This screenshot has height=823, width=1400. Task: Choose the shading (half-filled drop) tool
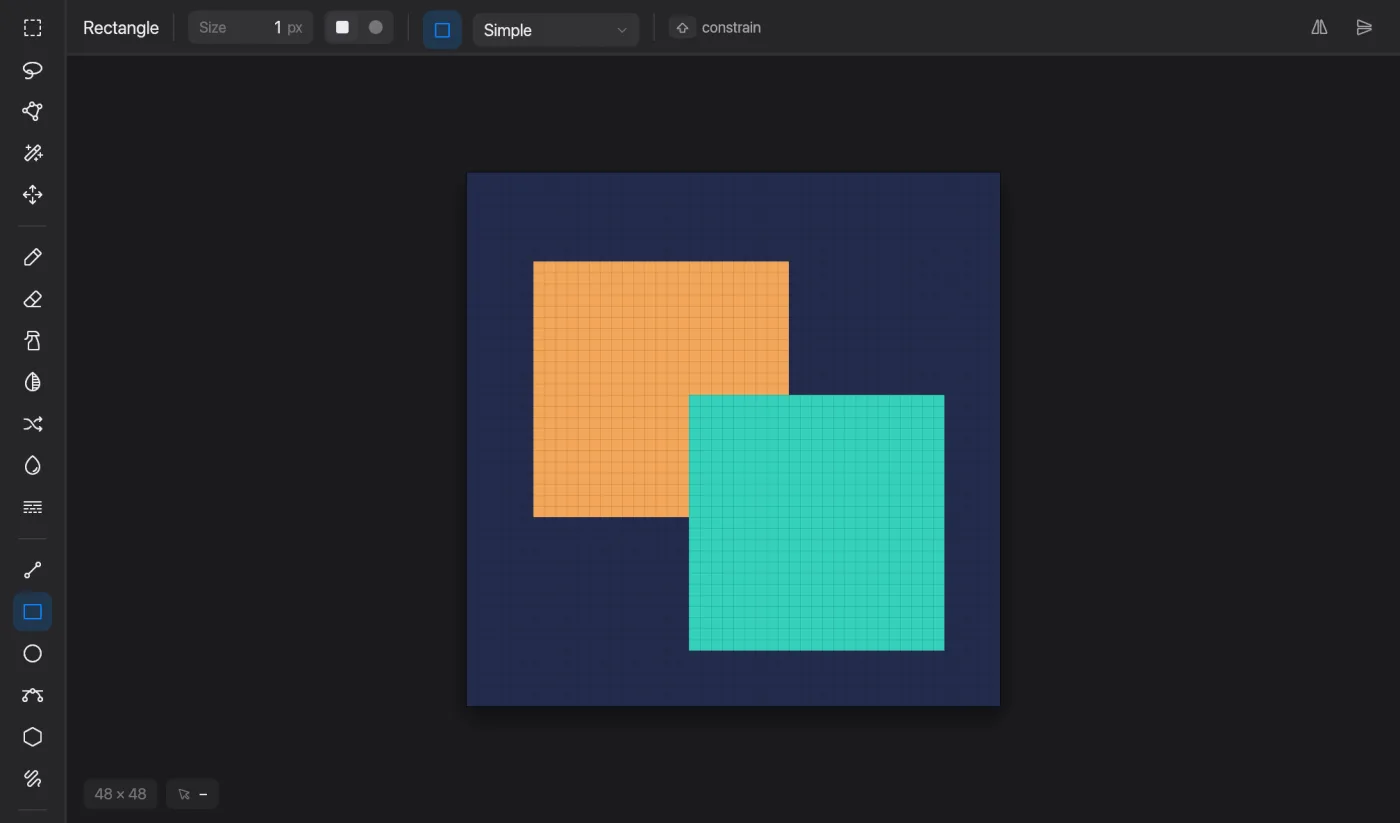coord(32,382)
